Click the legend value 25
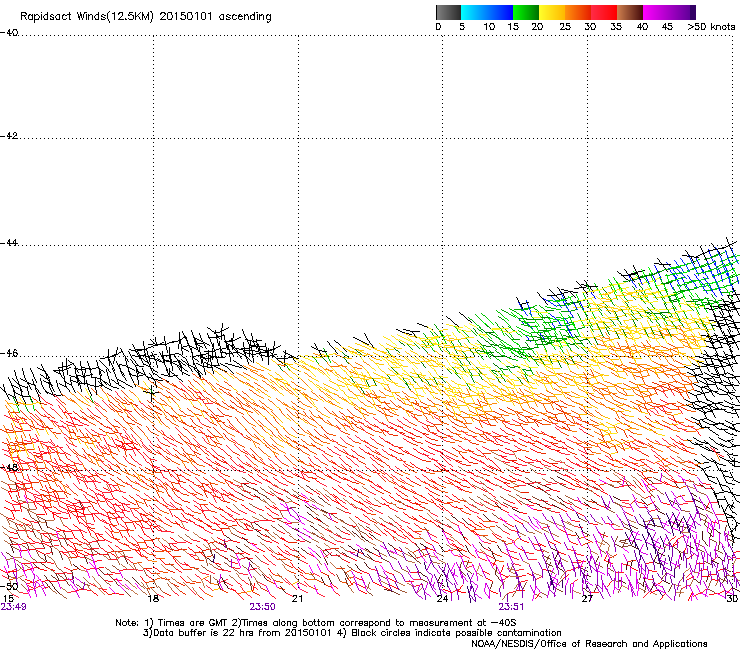The height and width of the screenshot is (650, 740). (x=565, y=27)
